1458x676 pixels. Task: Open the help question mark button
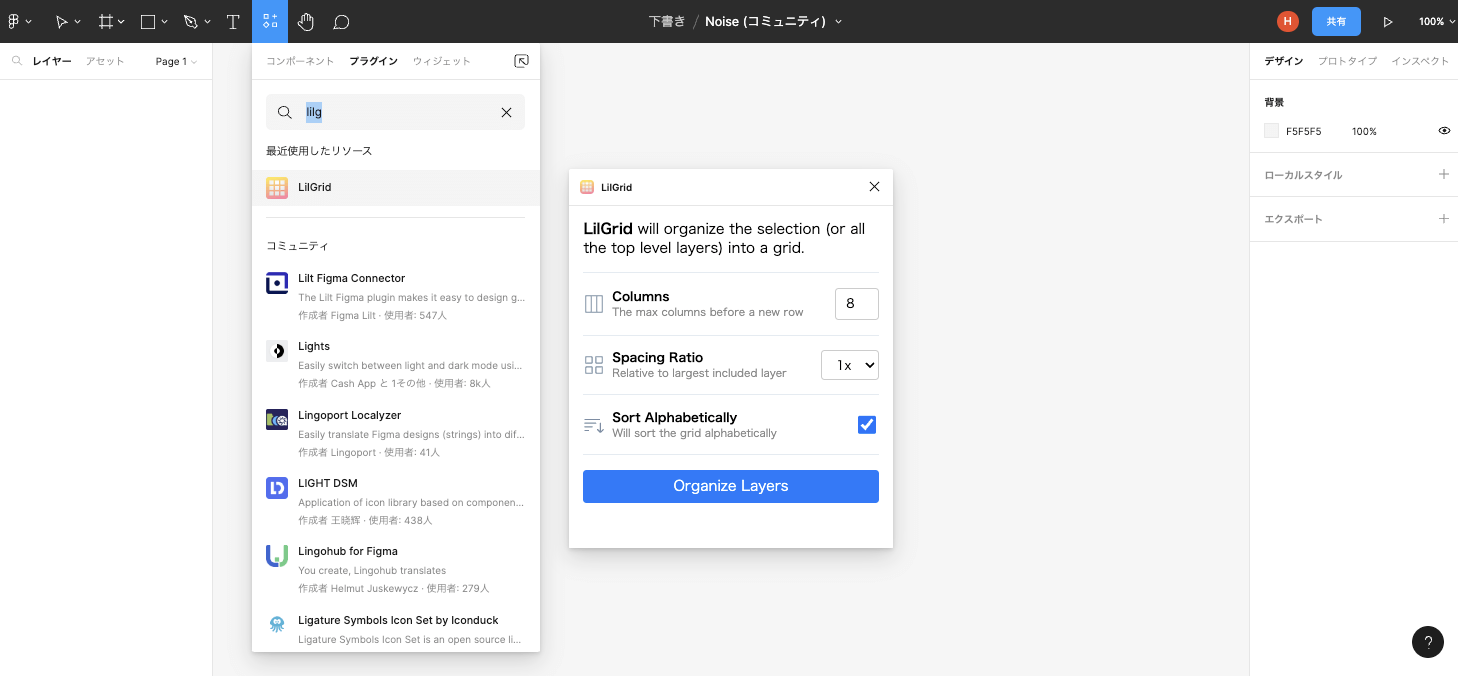coord(1428,642)
